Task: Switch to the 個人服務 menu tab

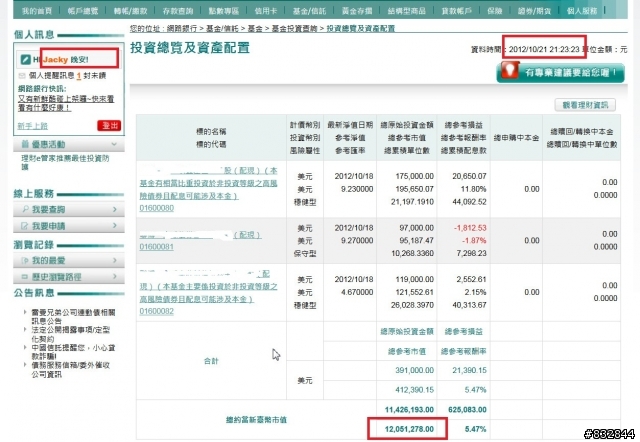Action: pyautogui.click(x=608, y=9)
